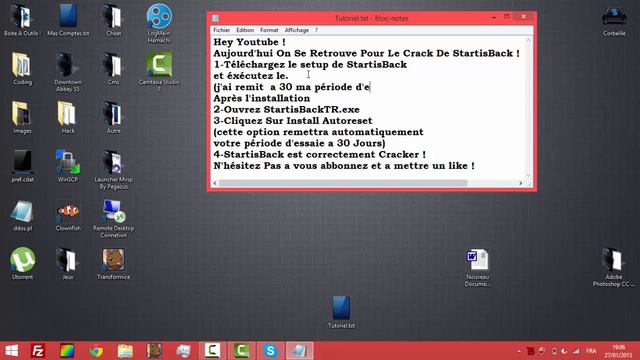This screenshot has height=360, width=640.
Task: Click the network signal tray icon
Action: click(x=576, y=351)
